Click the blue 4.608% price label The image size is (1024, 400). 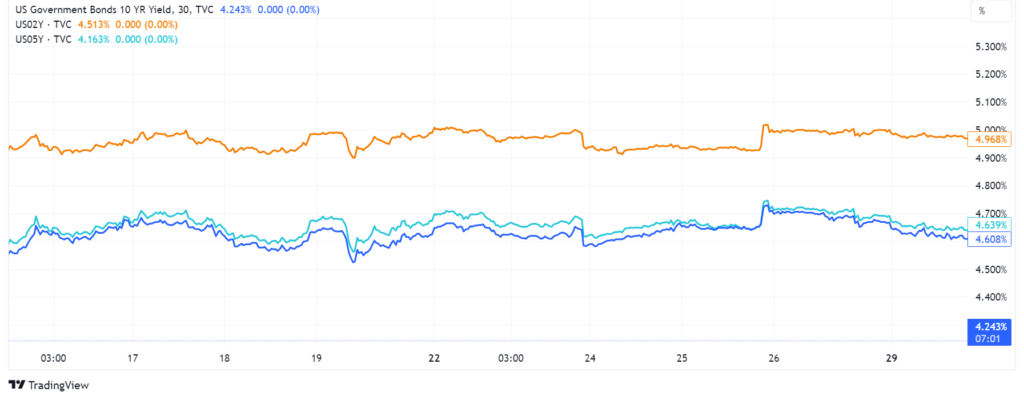click(990, 239)
